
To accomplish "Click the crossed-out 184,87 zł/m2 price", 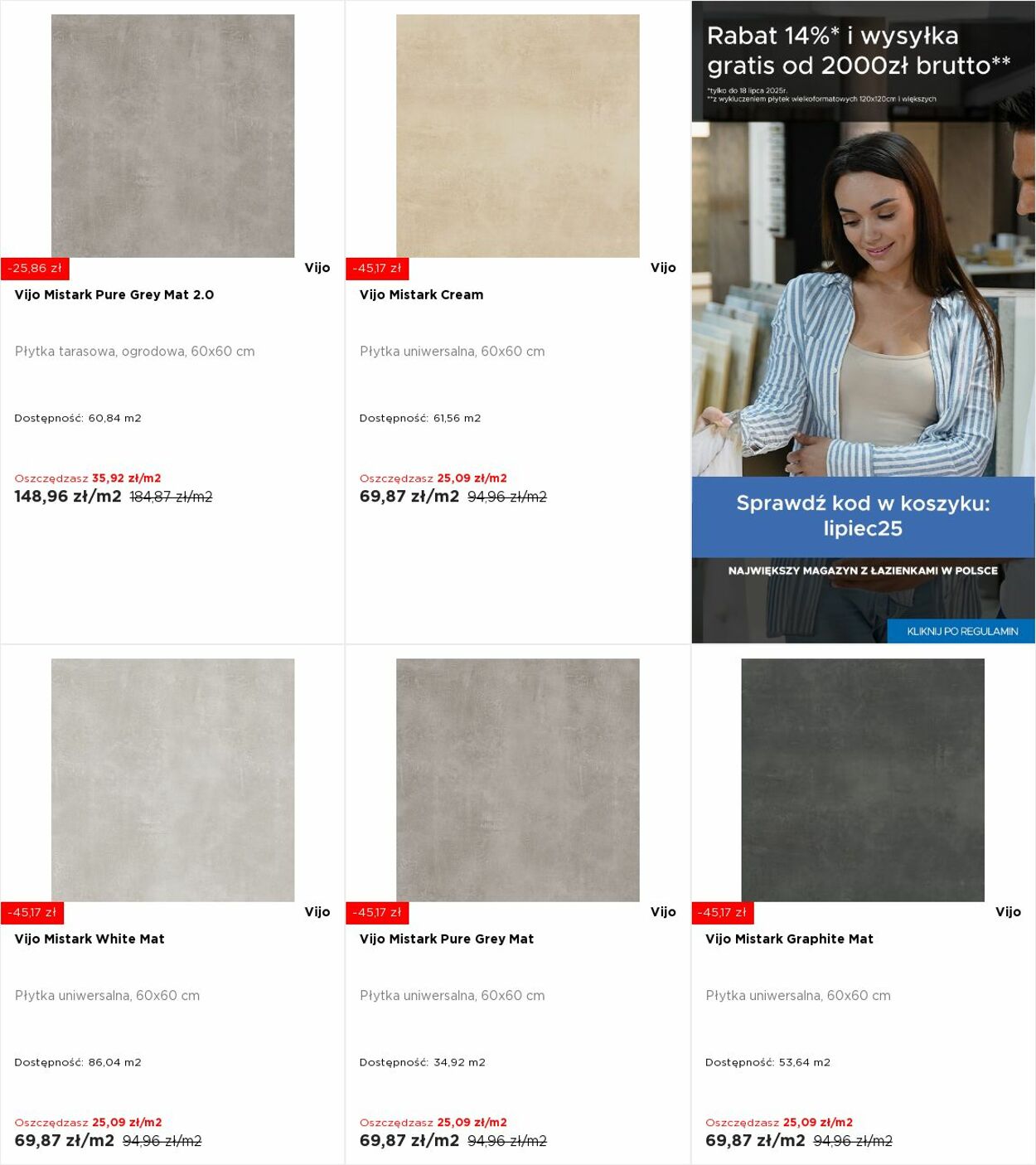I will tap(171, 497).
